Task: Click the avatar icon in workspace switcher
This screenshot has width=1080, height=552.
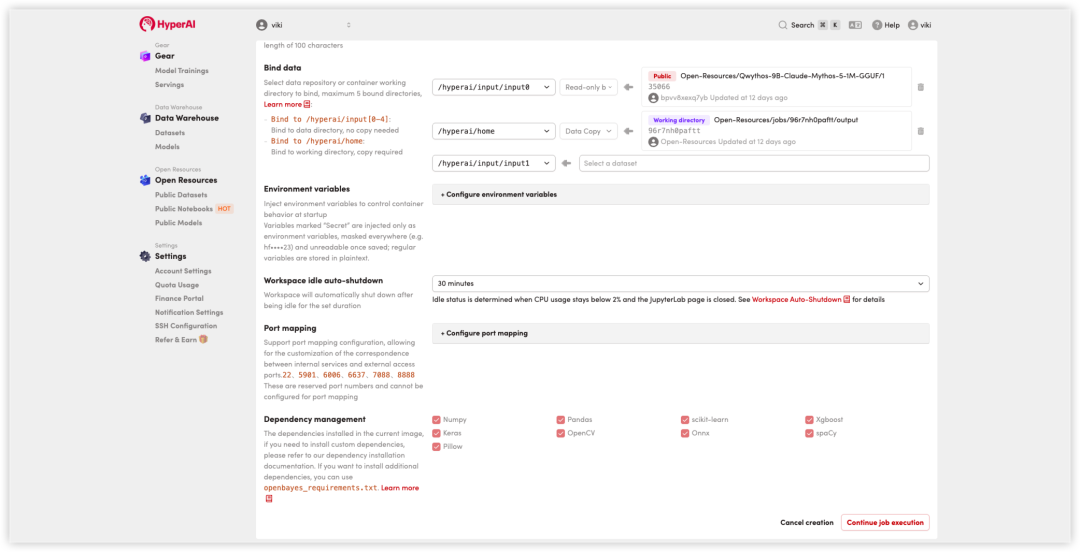Action: pos(262,25)
